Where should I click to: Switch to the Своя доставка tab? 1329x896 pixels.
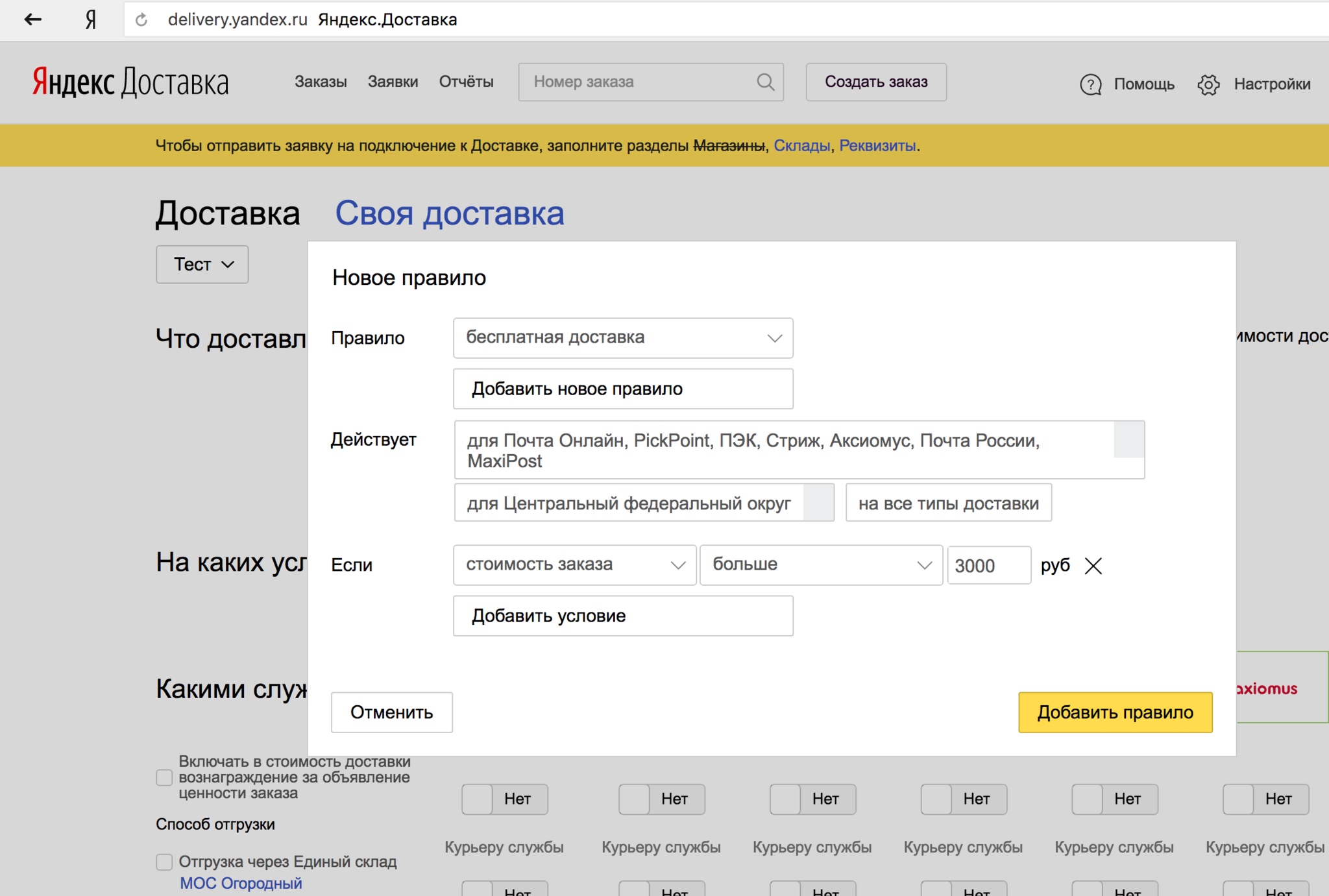pyautogui.click(x=449, y=213)
